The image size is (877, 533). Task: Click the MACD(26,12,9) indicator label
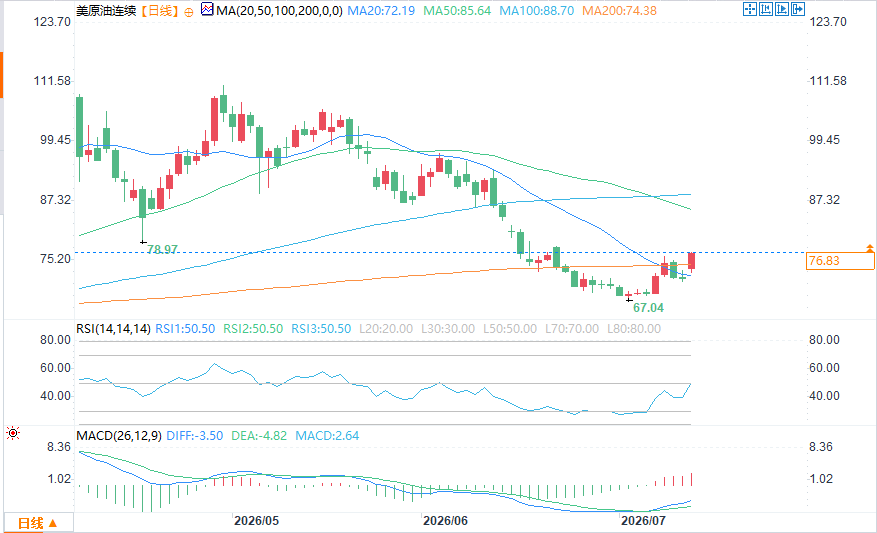tap(119, 436)
